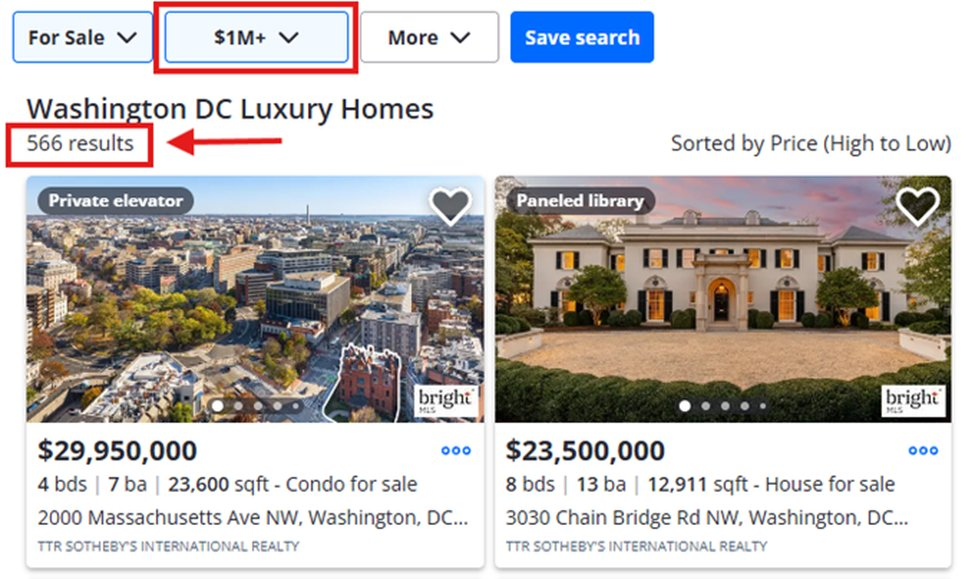Select the Private elevator tag

pyautogui.click(x=116, y=201)
